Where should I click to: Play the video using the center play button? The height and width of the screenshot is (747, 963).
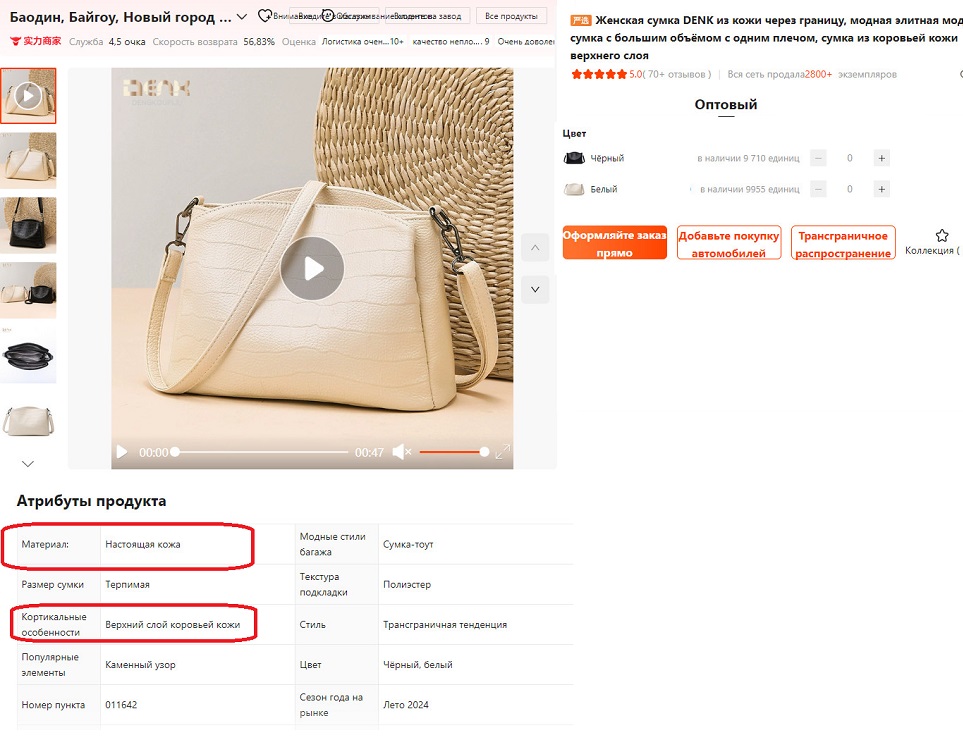tap(312, 268)
